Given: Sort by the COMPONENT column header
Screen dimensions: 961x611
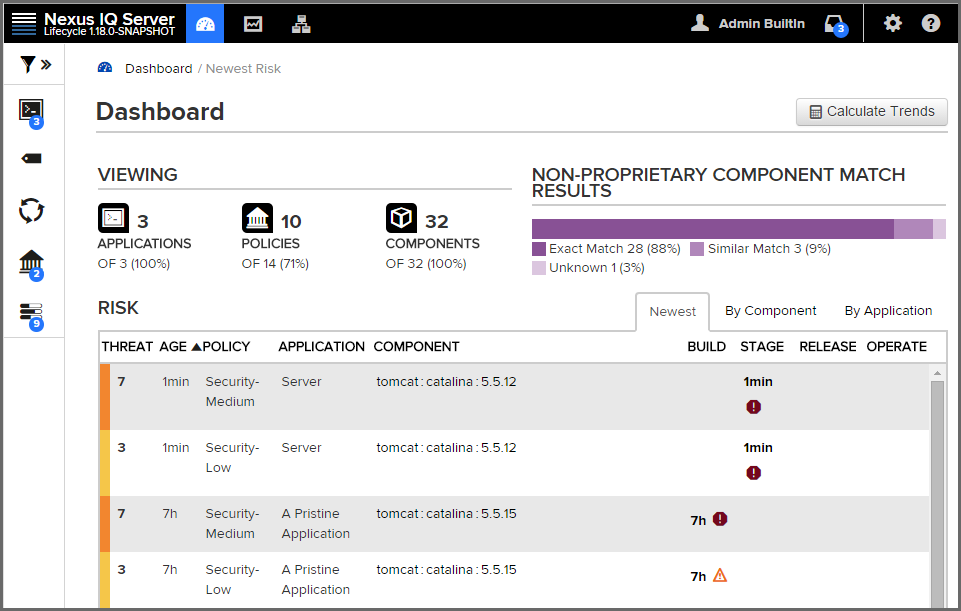Looking at the screenshot, I should (416, 347).
